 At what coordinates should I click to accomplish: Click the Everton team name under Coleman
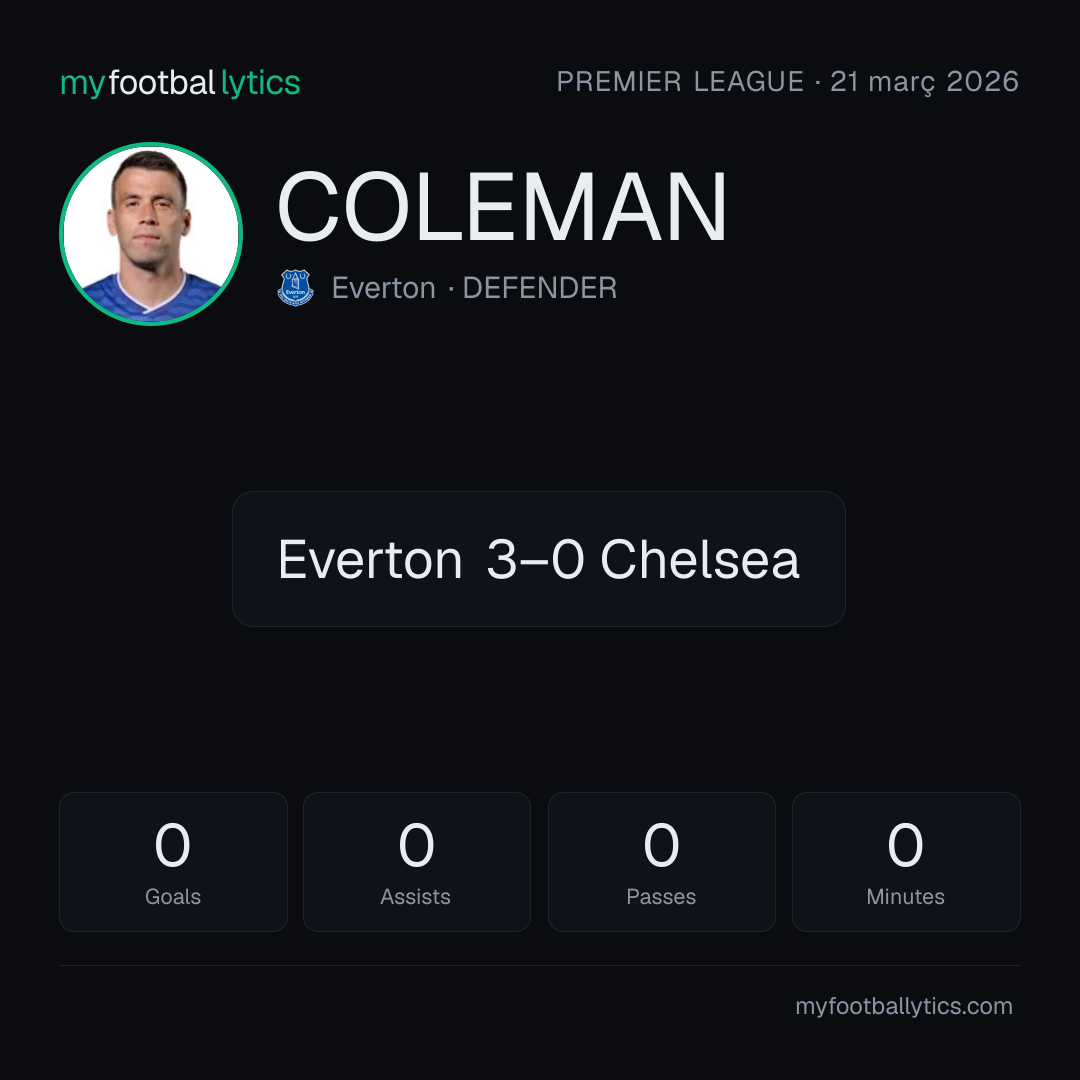tap(384, 288)
